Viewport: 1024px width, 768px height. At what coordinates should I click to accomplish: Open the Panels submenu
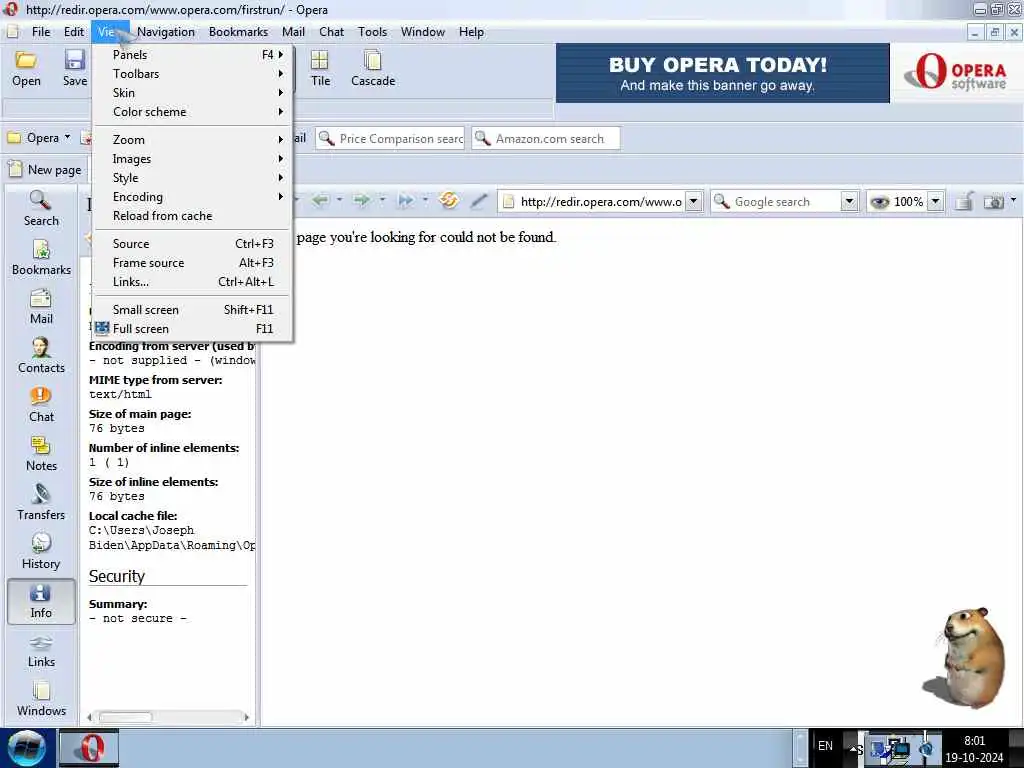tap(194, 55)
